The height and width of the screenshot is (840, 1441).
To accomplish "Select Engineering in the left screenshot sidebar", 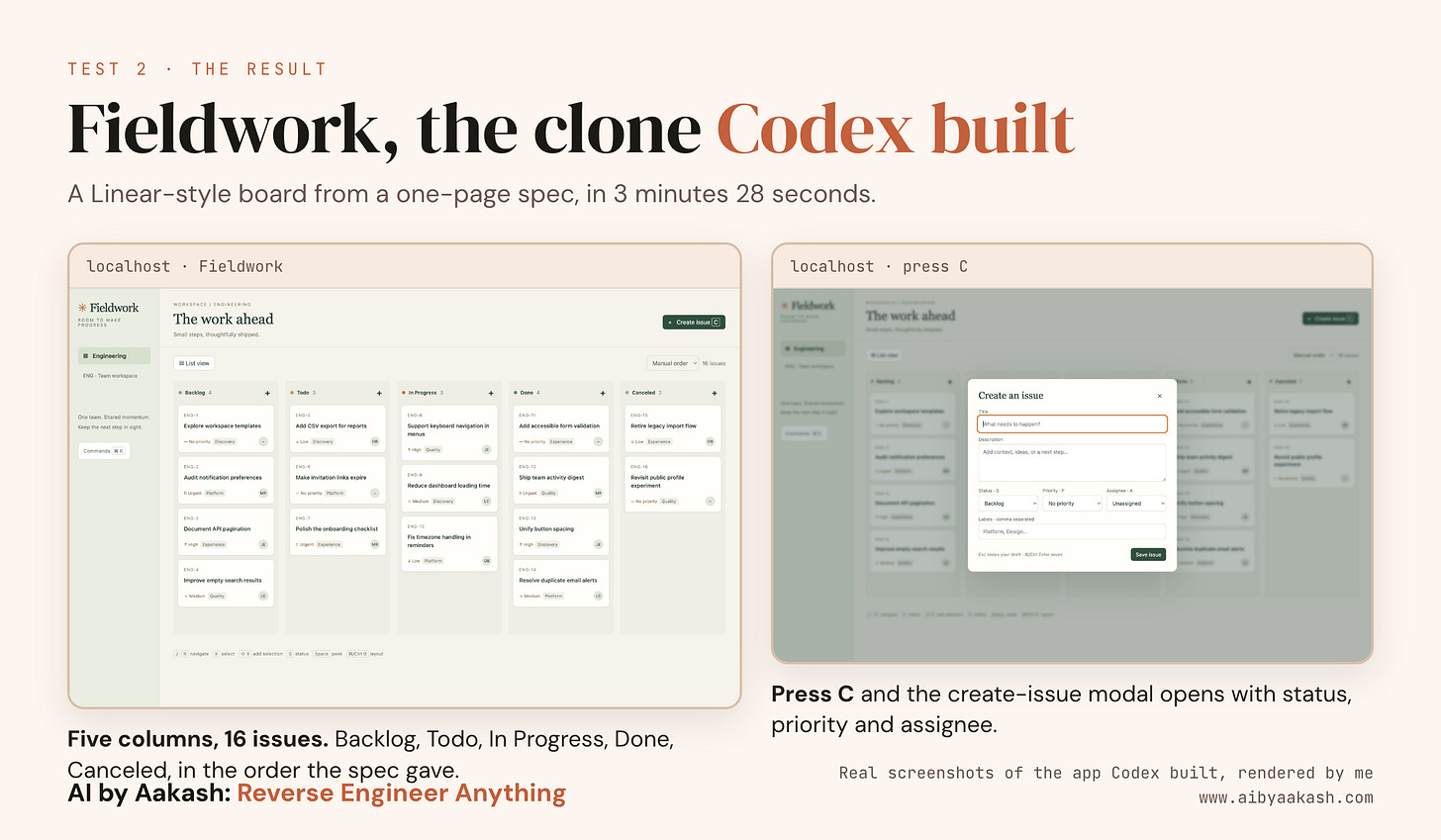I will pyautogui.click(x=114, y=355).
